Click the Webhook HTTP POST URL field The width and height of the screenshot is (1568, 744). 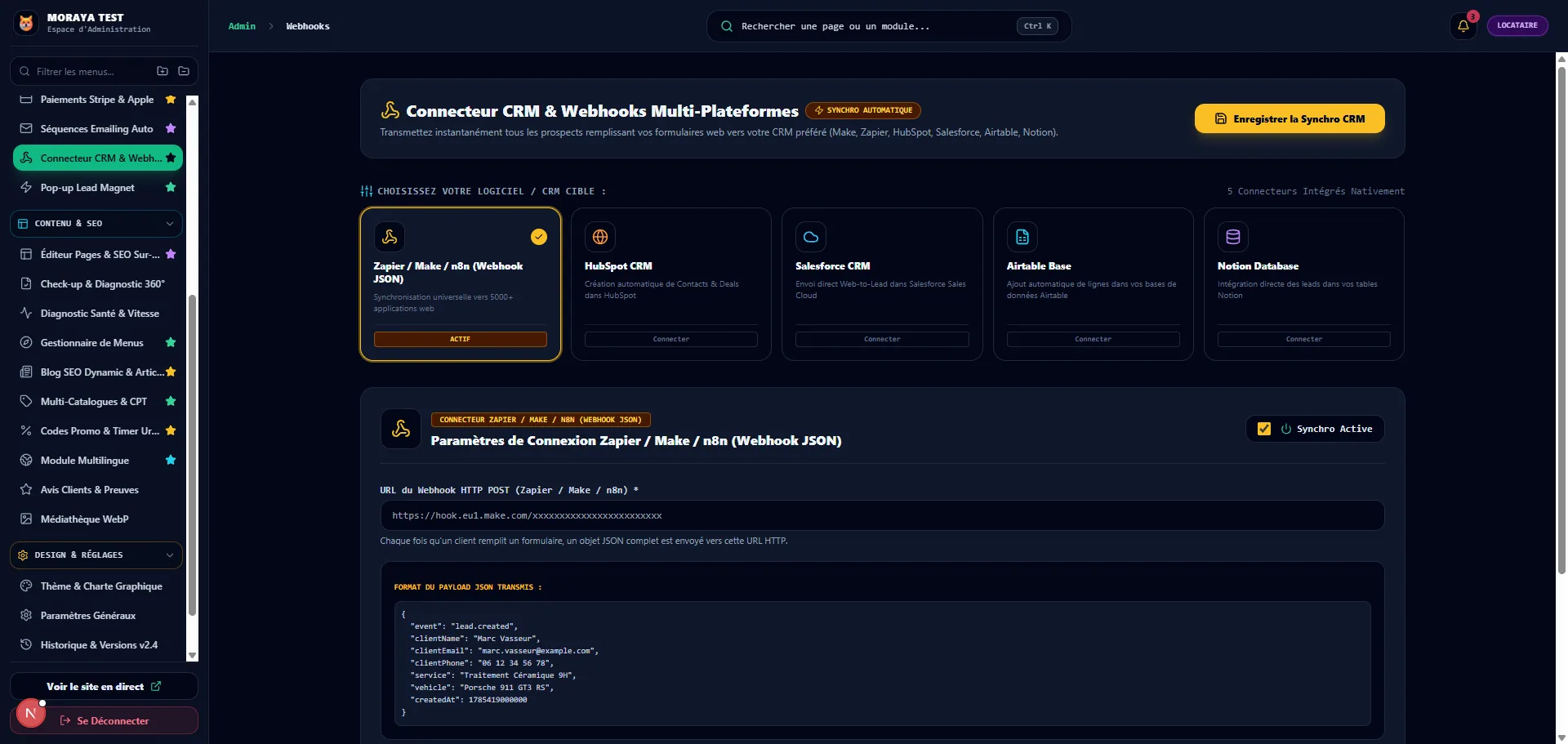tap(882, 516)
